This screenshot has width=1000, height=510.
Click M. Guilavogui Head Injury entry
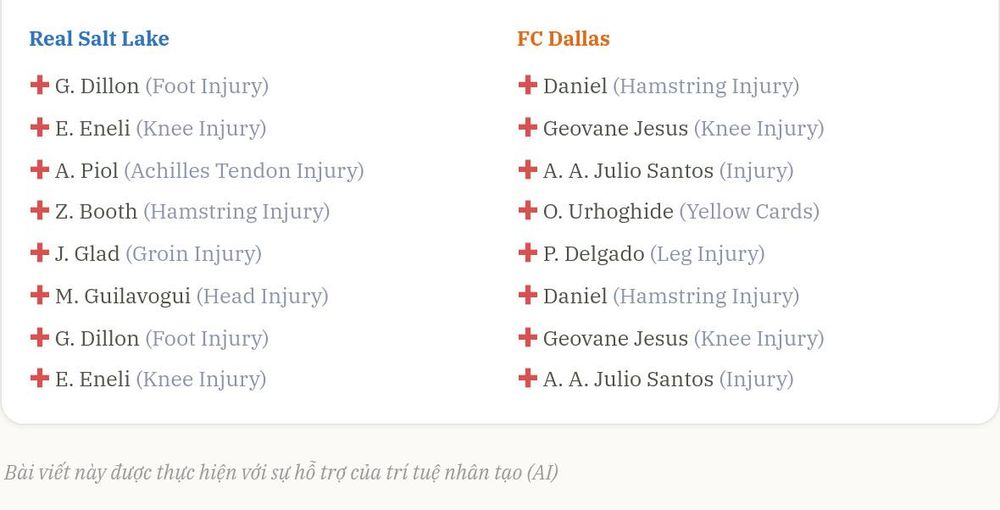(179, 296)
